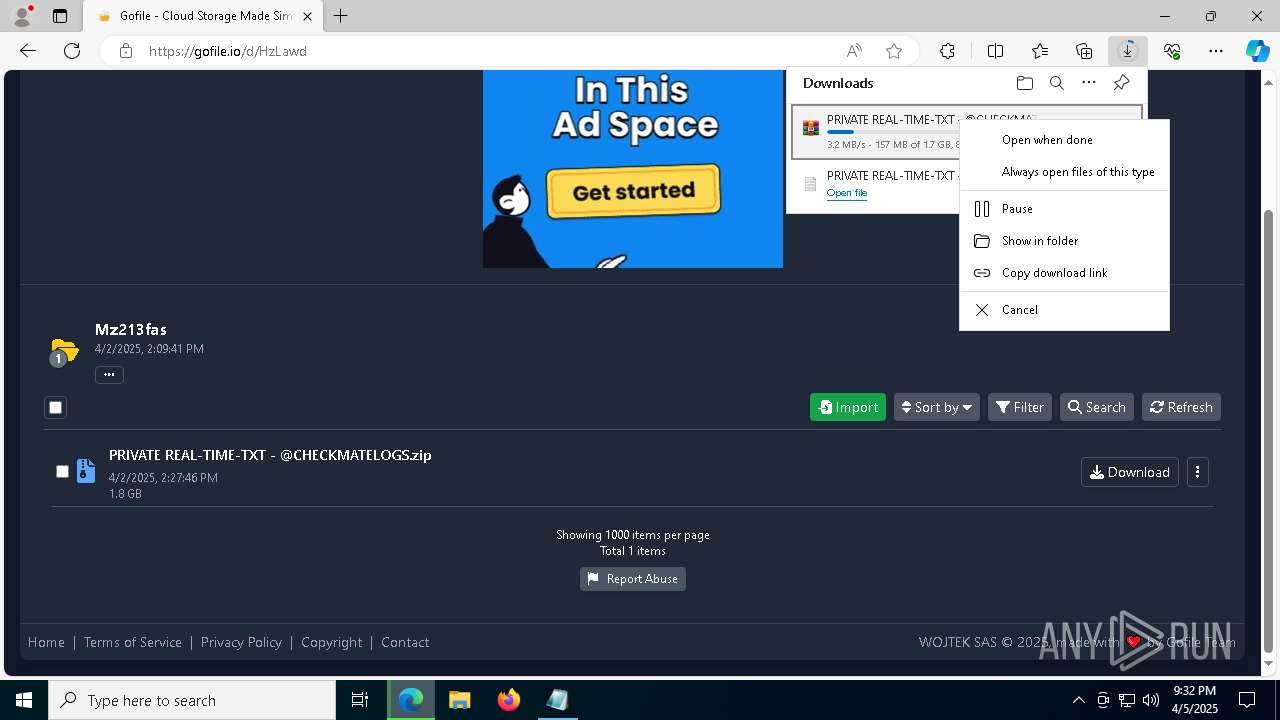Click the page vertical scrollbar

coord(1269,430)
